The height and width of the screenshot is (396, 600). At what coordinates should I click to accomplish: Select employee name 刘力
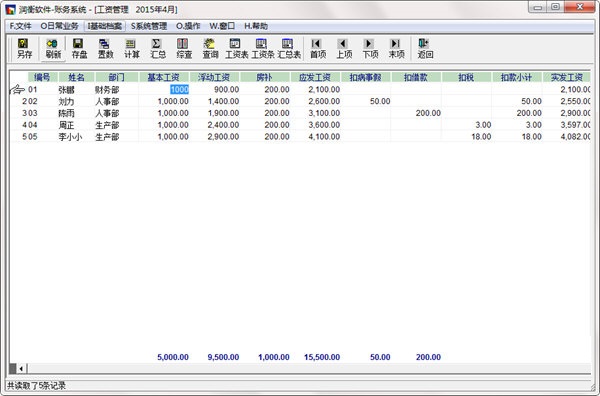pos(66,101)
